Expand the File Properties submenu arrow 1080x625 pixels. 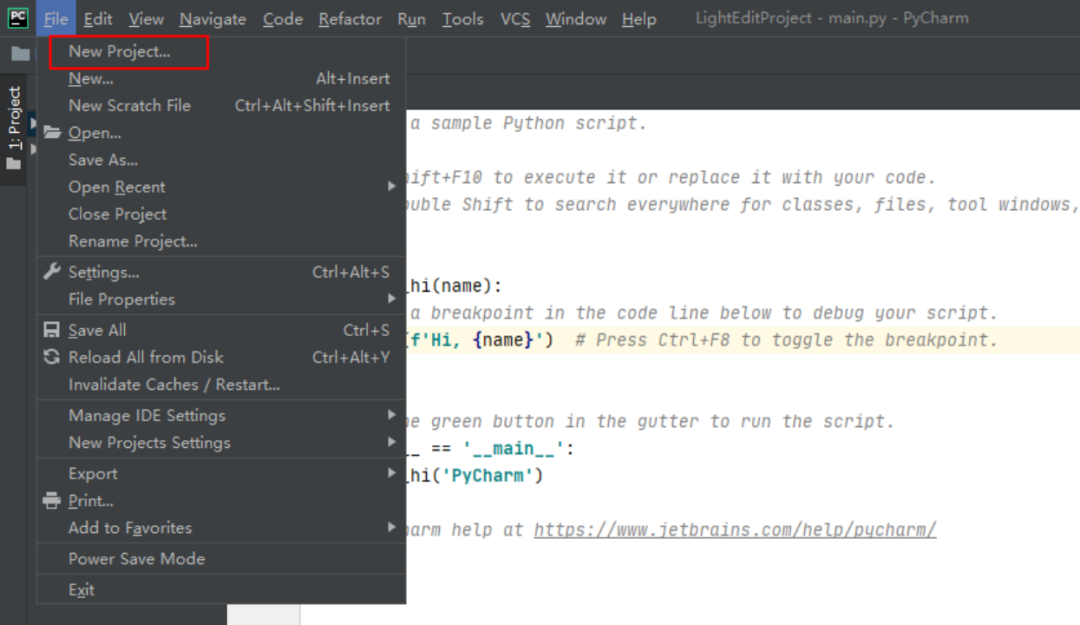391,299
